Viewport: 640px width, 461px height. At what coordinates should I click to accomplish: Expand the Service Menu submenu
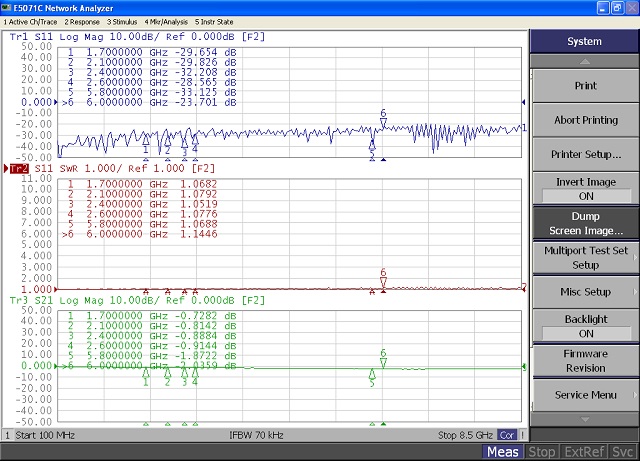point(585,395)
